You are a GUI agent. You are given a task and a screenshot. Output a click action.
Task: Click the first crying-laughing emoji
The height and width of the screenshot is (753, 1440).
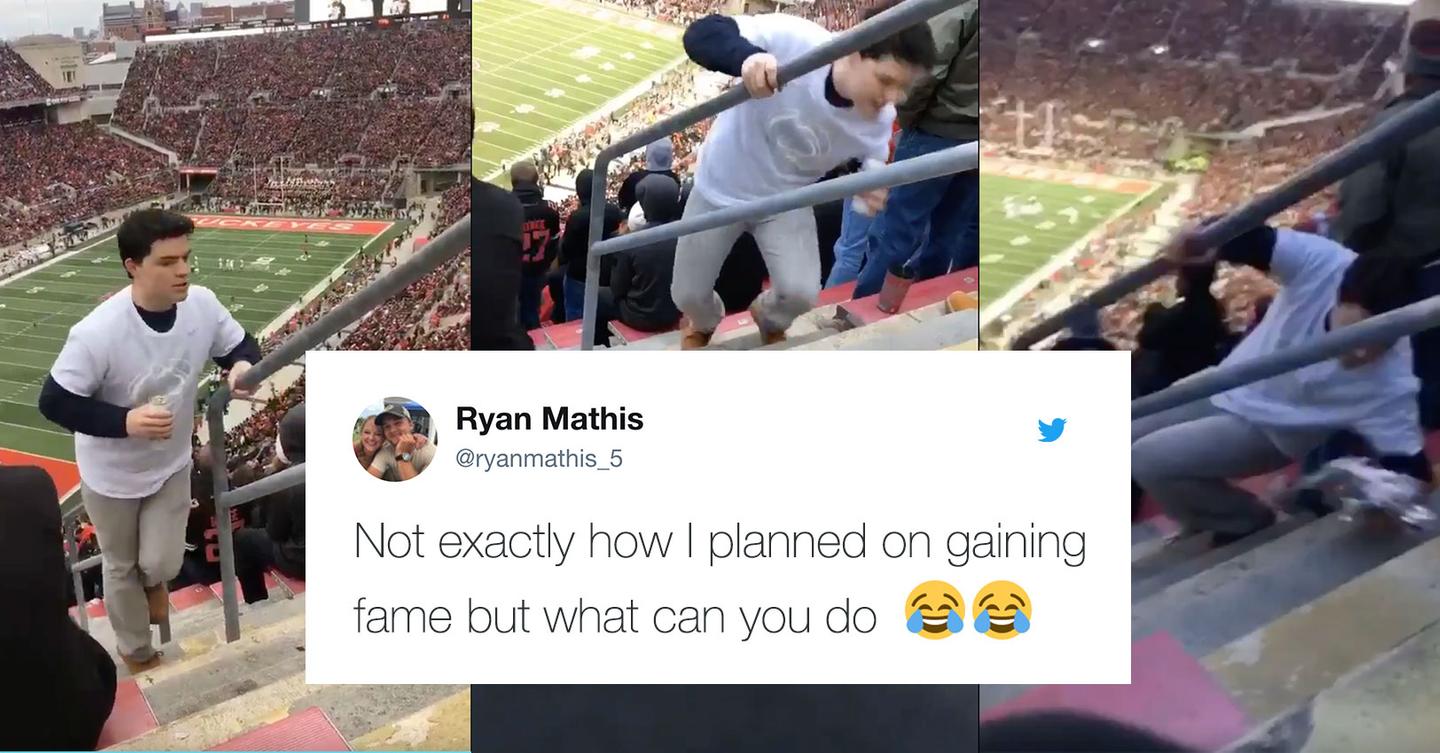tap(935, 610)
